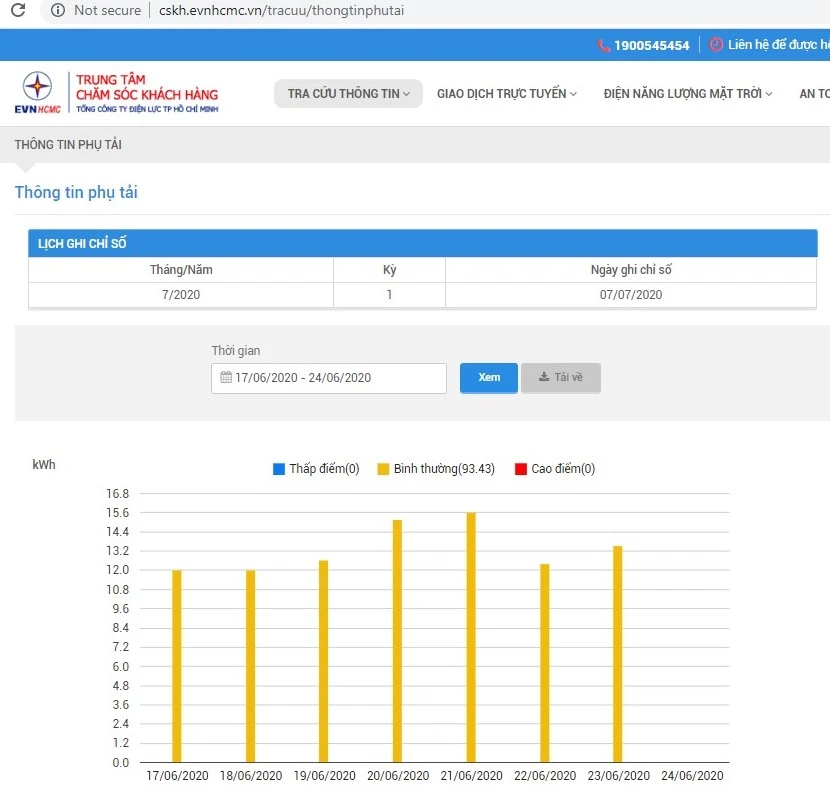Viewport: 830px width, 806px height.
Task: Expand Tra cứu thông tin menu
Action: tap(348, 94)
